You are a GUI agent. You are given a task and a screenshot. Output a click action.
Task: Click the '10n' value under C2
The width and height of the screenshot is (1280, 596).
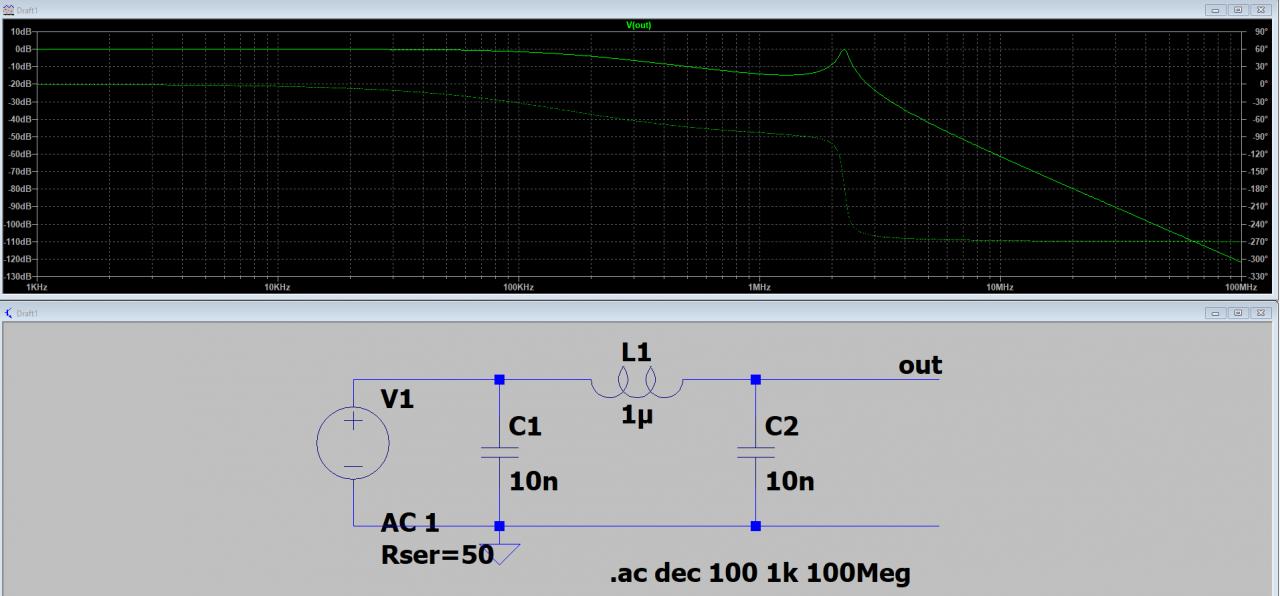790,482
